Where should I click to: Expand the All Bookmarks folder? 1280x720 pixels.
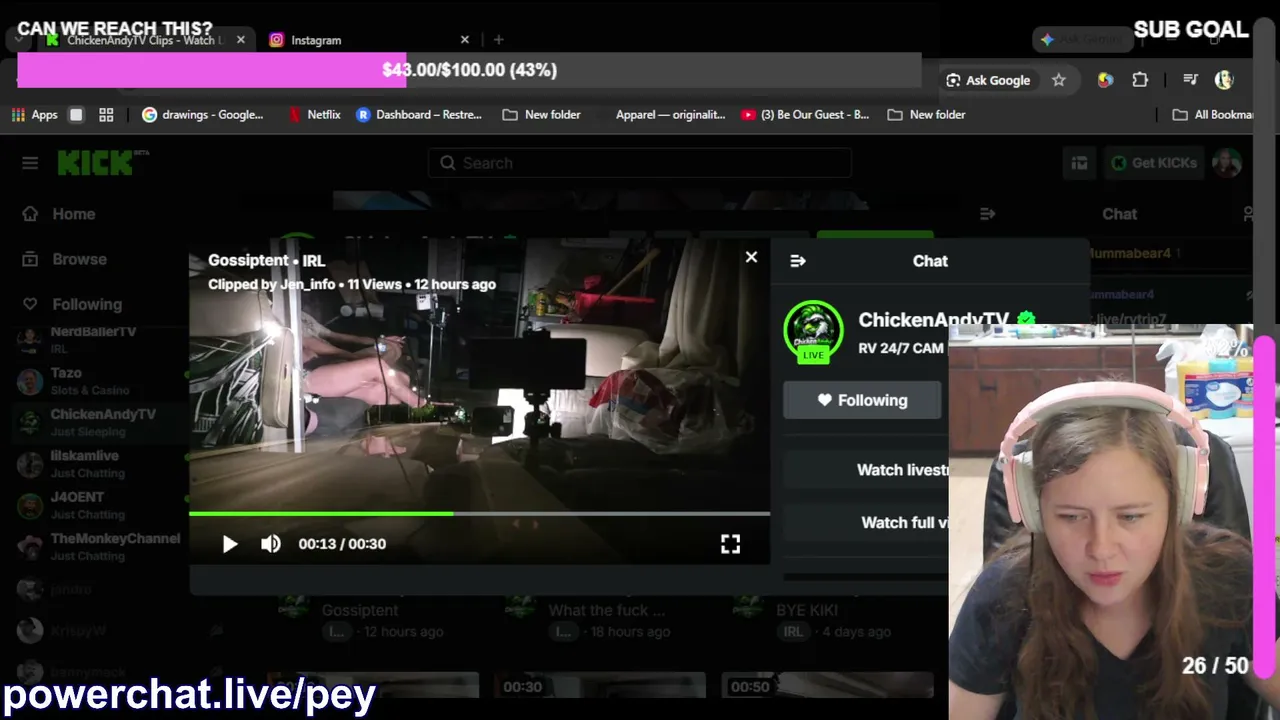click(1213, 115)
